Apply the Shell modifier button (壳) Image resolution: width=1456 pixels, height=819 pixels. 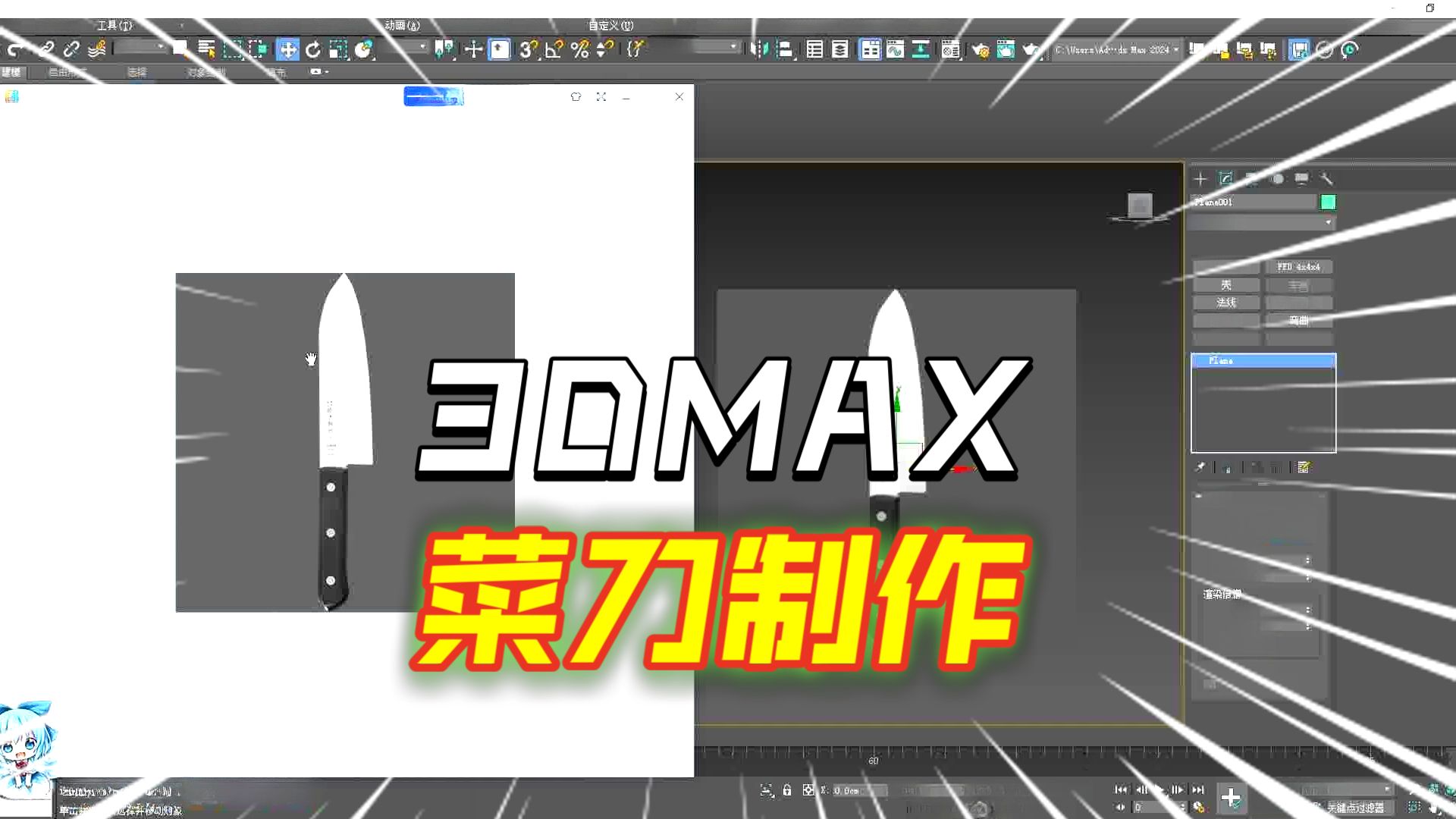point(1226,285)
